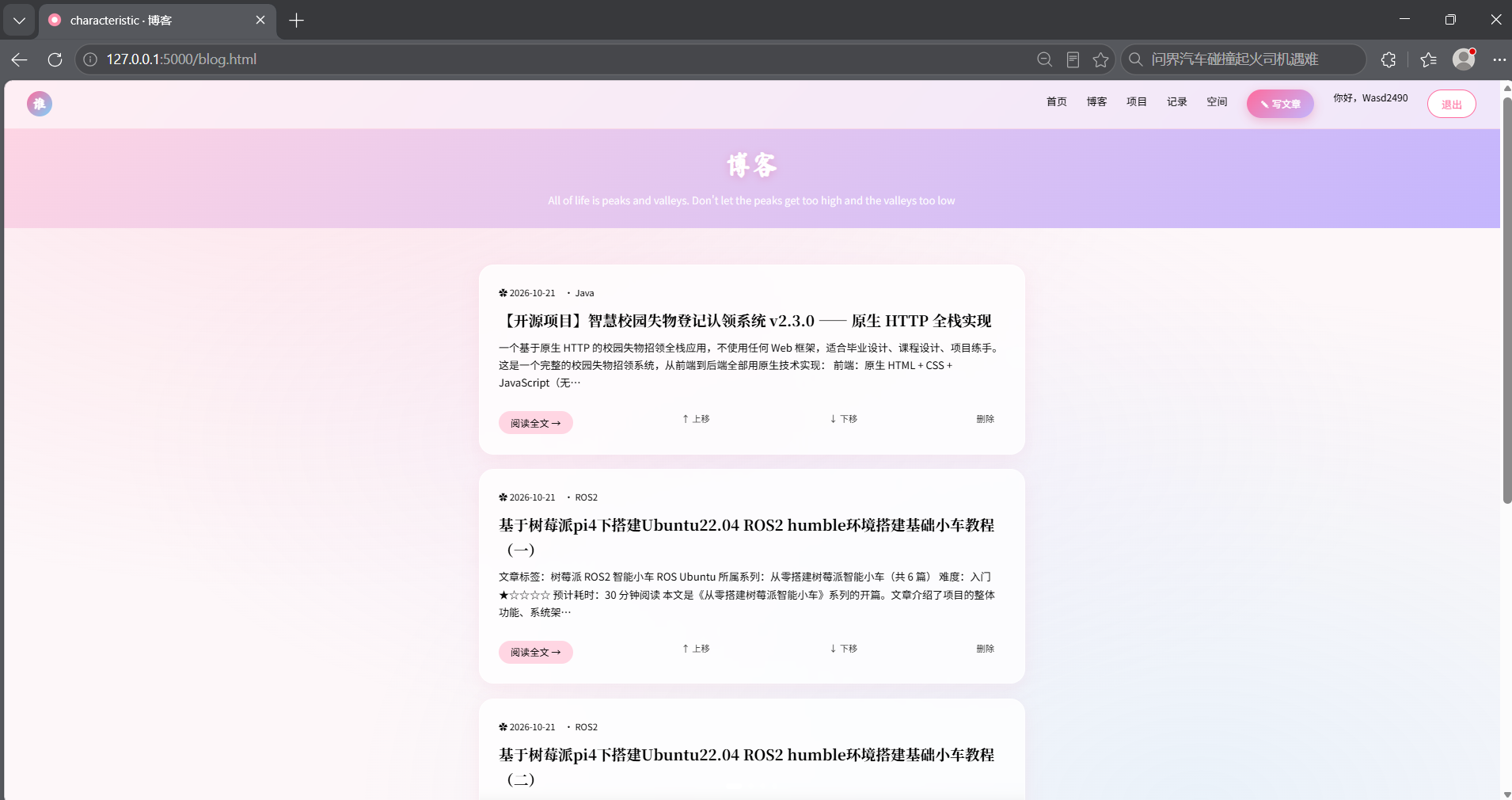Close the characteristic · 博客 tab

260,21
